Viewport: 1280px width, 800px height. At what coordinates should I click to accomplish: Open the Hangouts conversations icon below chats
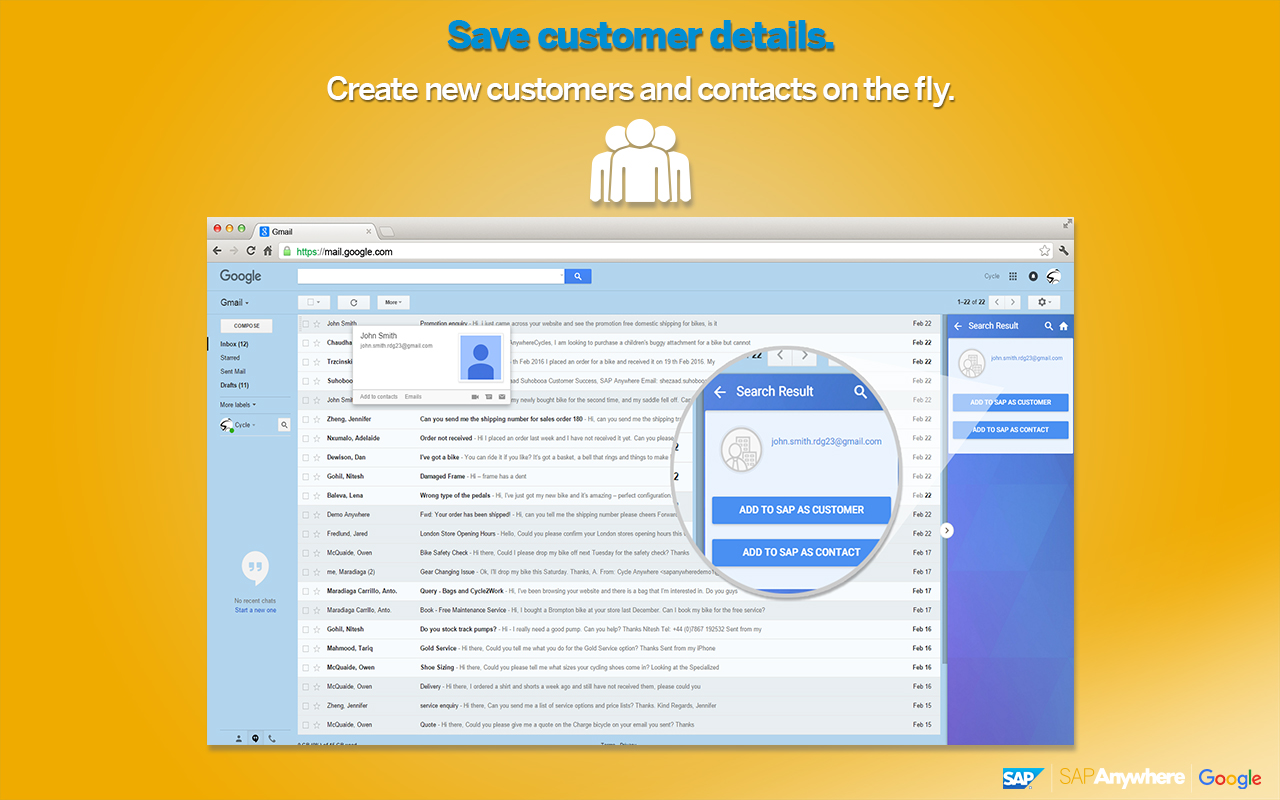click(x=255, y=739)
